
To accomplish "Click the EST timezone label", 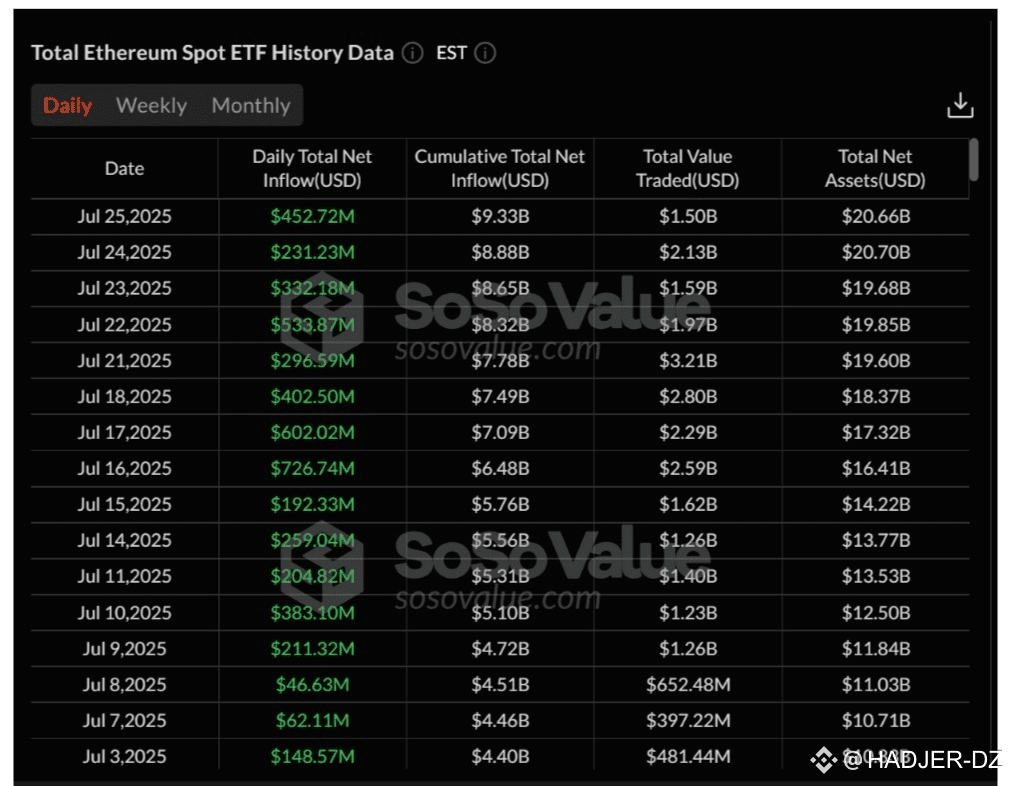I will (x=451, y=54).
